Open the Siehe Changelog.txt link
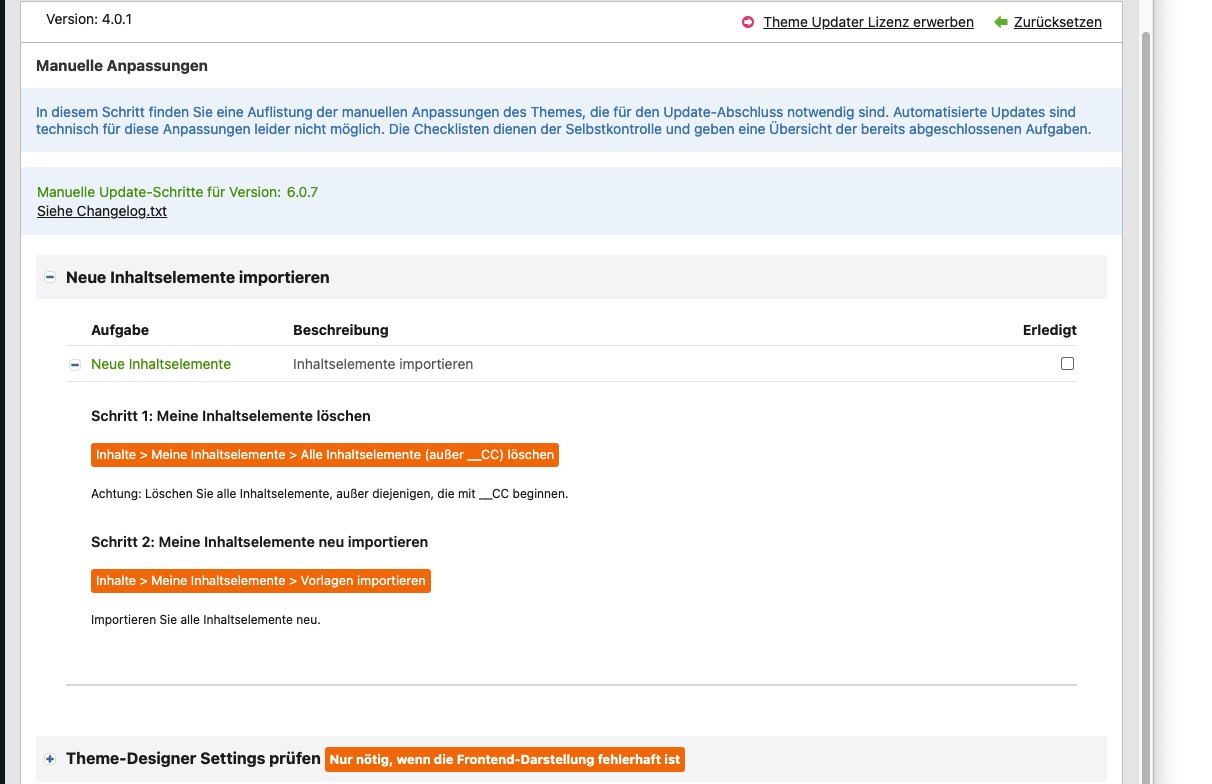This screenshot has width=1212, height=784. 102,211
